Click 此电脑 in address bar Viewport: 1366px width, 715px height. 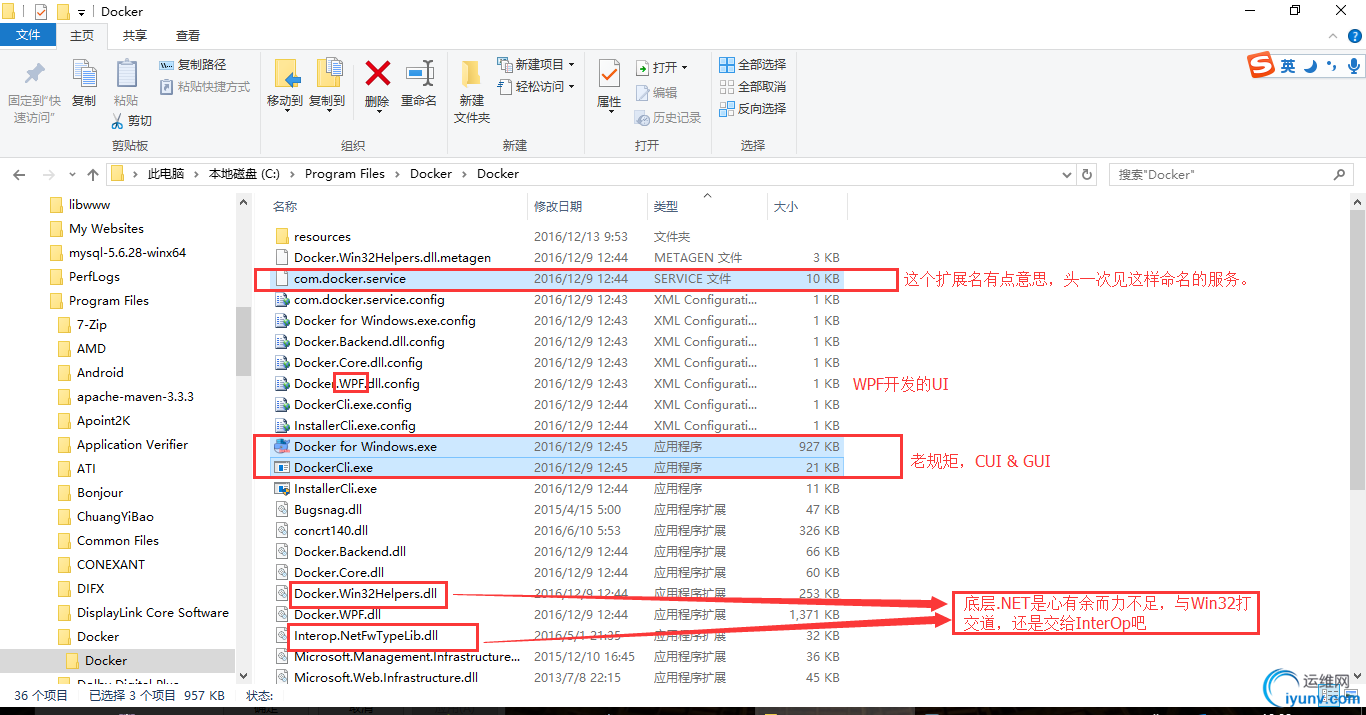coord(166,174)
